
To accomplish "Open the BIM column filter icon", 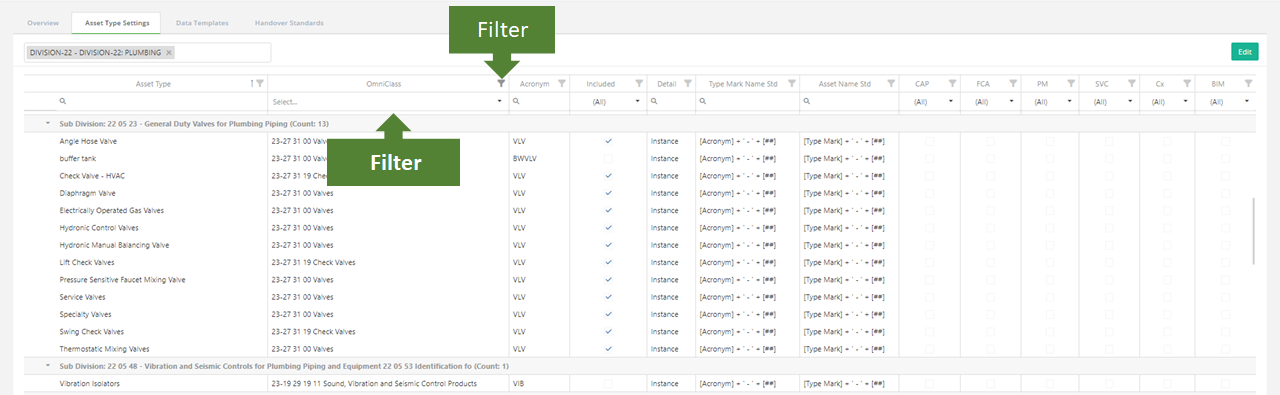I will tap(1247, 84).
